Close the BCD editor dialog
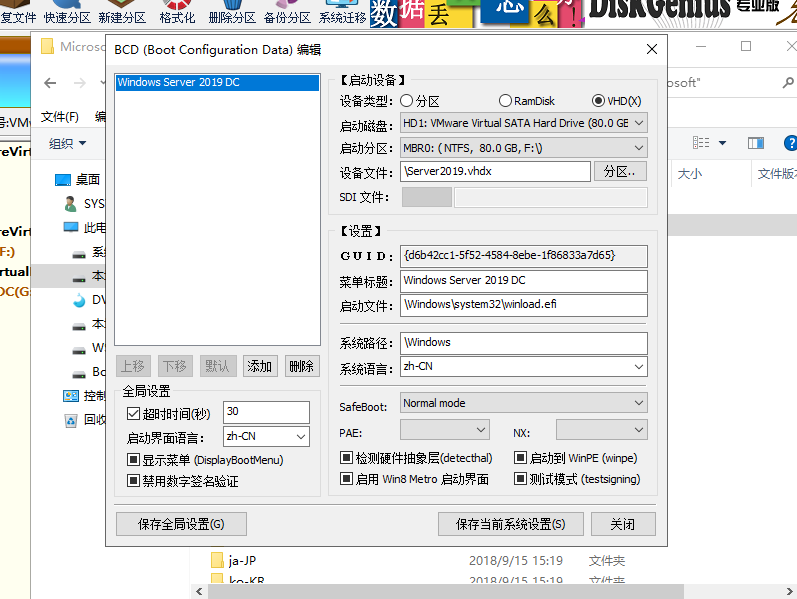This screenshot has width=797, height=599. [652, 49]
